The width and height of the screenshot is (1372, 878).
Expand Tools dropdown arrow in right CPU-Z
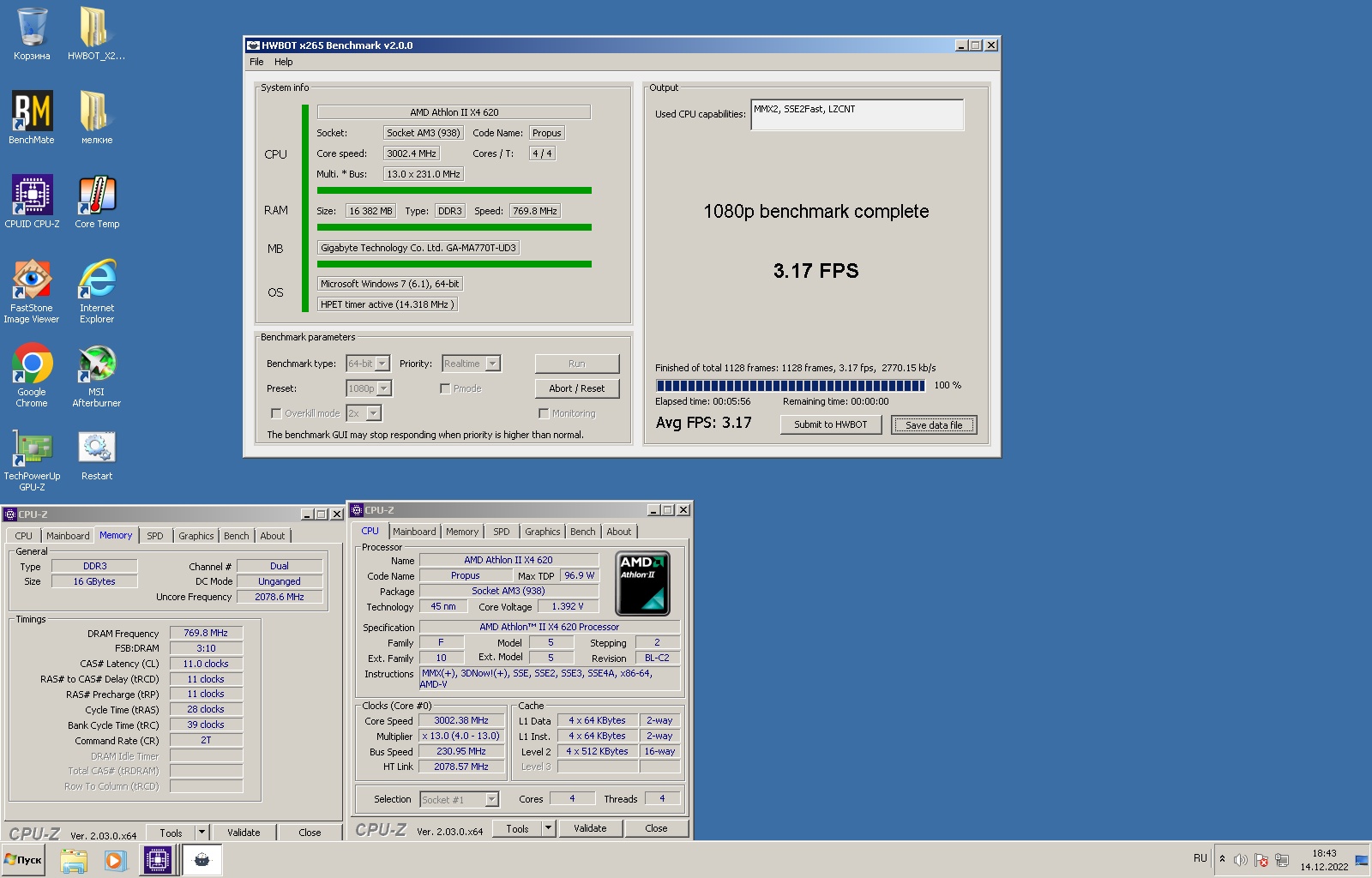pyautogui.click(x=549, y=828)
